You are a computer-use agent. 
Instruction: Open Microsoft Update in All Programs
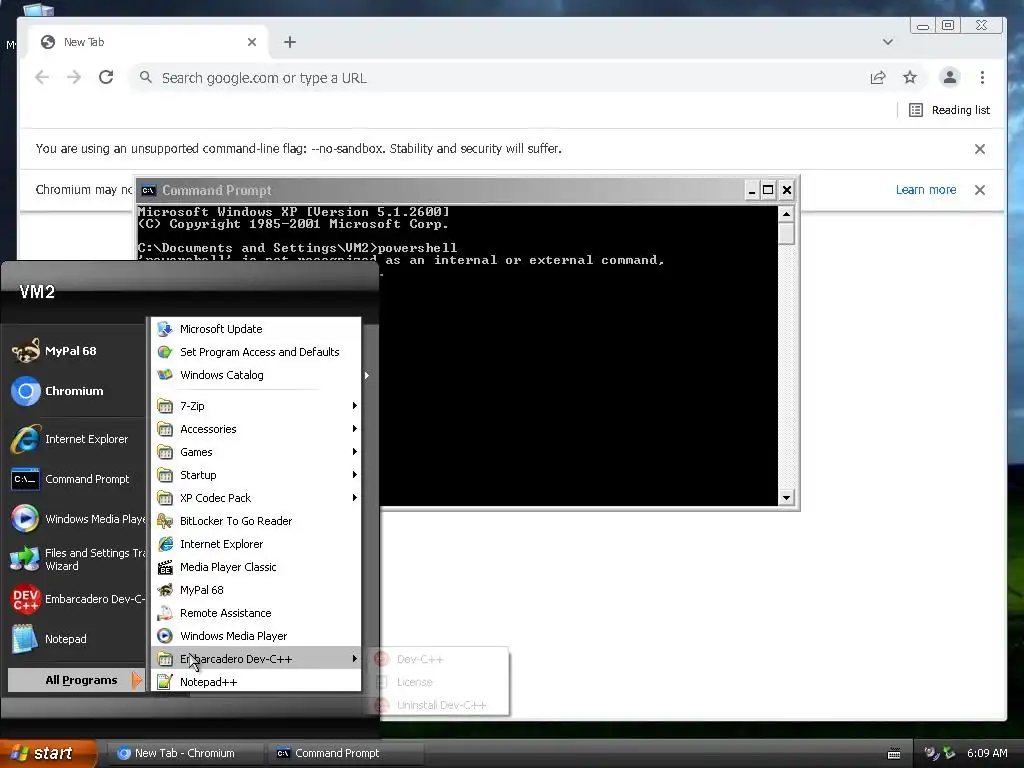click(256, 328)
